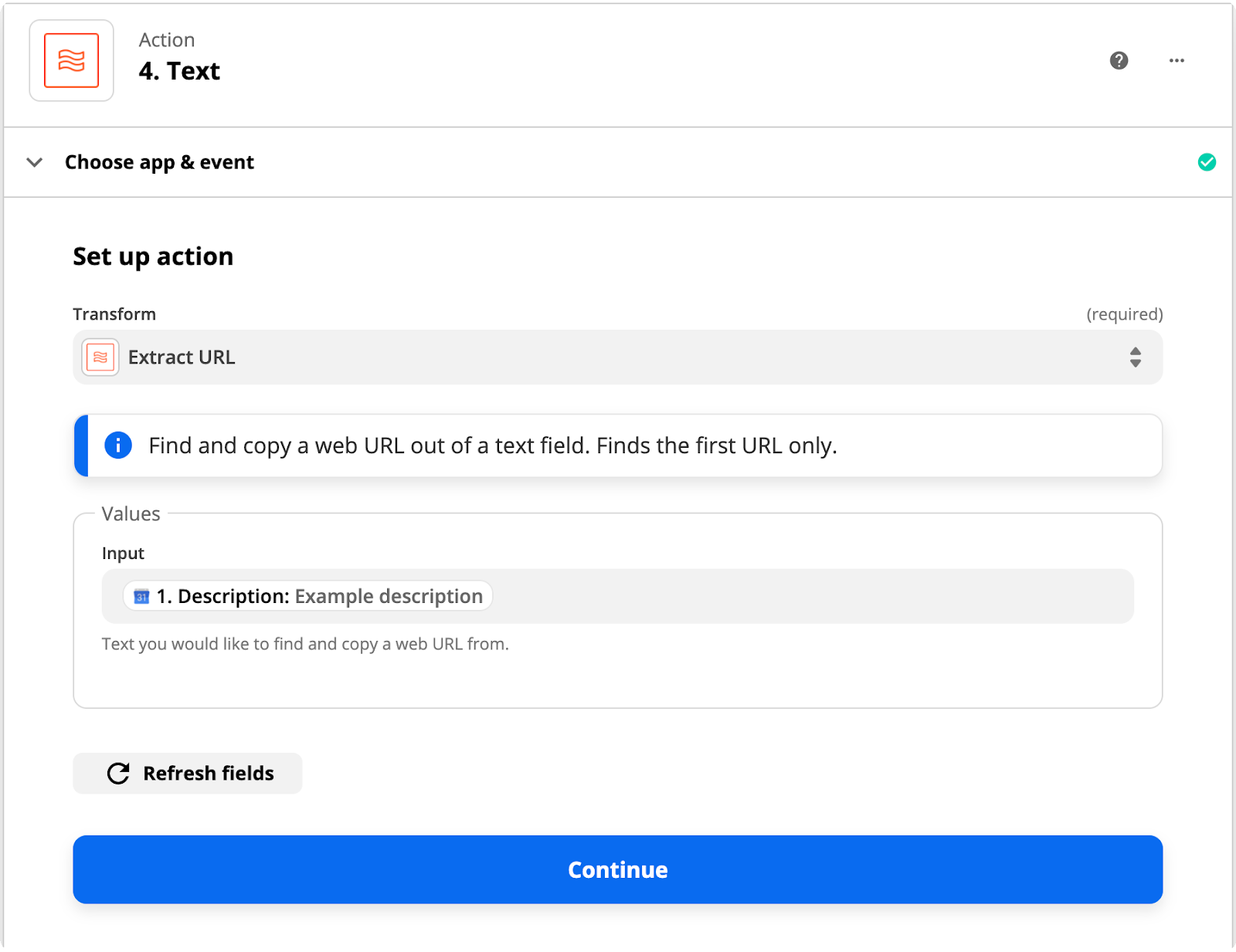
Task: Click the blue Continue button
Action: (617, 869)
